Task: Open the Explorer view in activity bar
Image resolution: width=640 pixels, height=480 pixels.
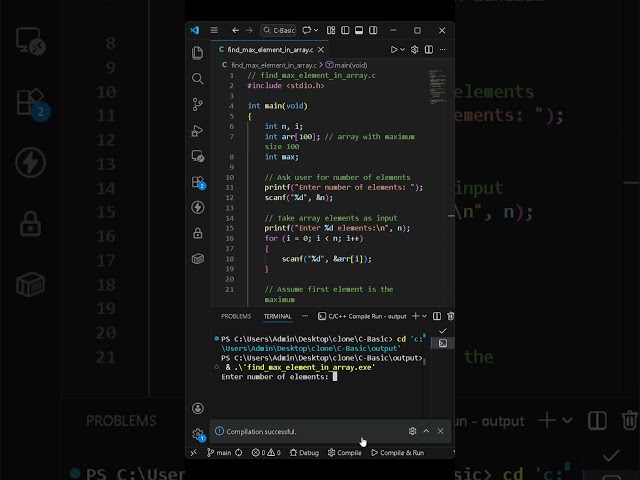Action: click(198, 53)
